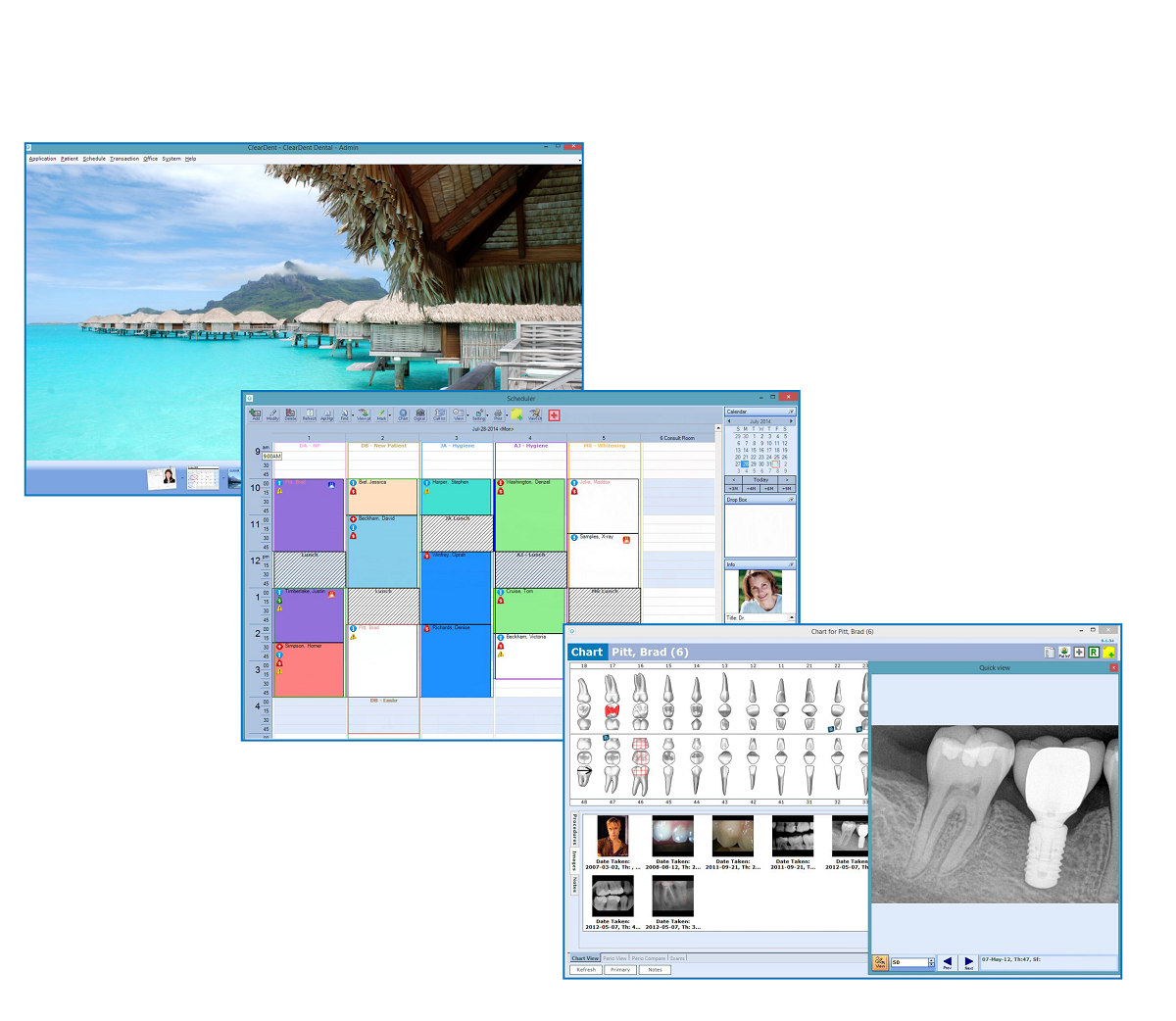Select the Procedures vertical tab in Chart
This screenshot has width=1176, height=1021.
(574, 831)
